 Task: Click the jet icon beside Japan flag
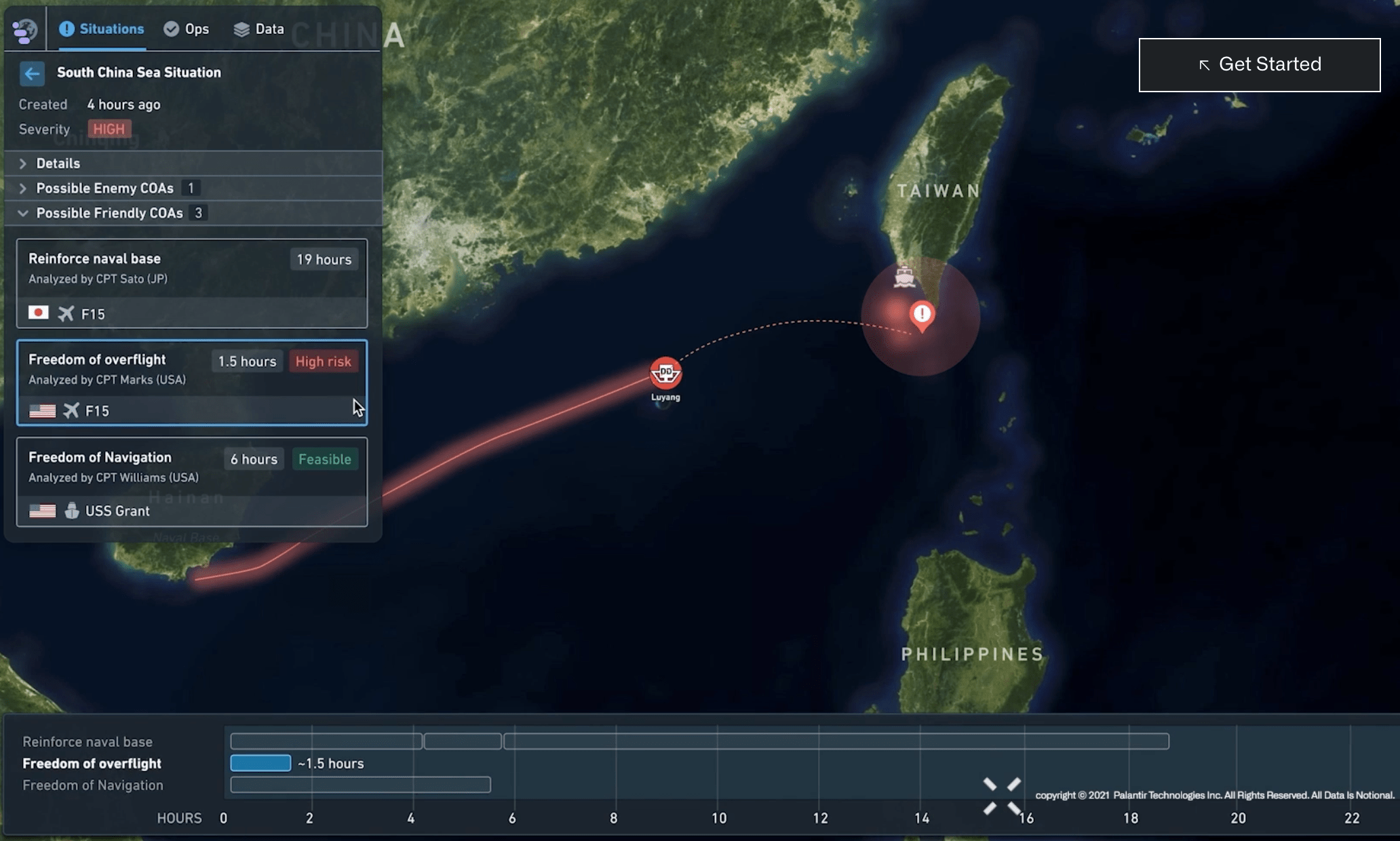point(66,313)
